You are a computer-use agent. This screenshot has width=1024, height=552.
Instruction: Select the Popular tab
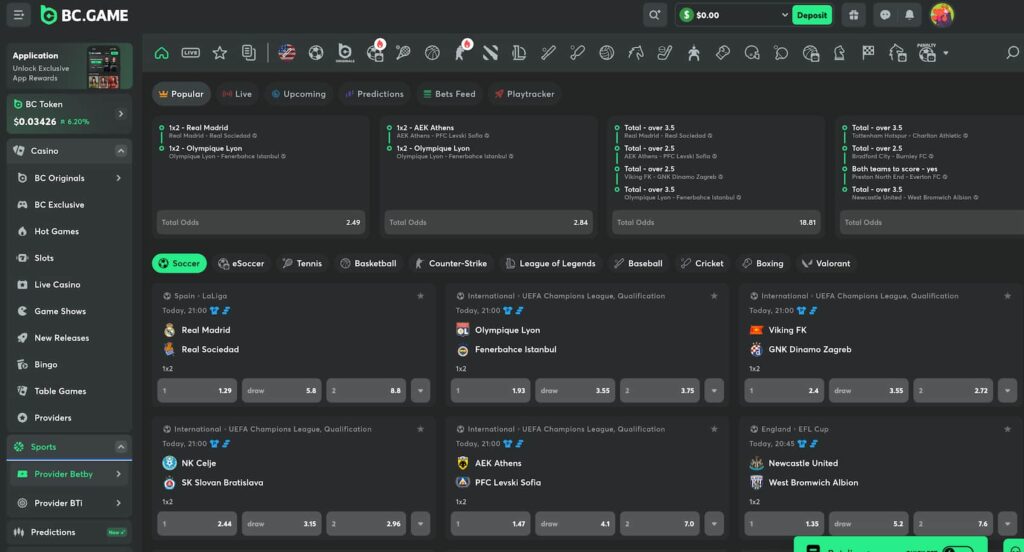tap(181, 94)
